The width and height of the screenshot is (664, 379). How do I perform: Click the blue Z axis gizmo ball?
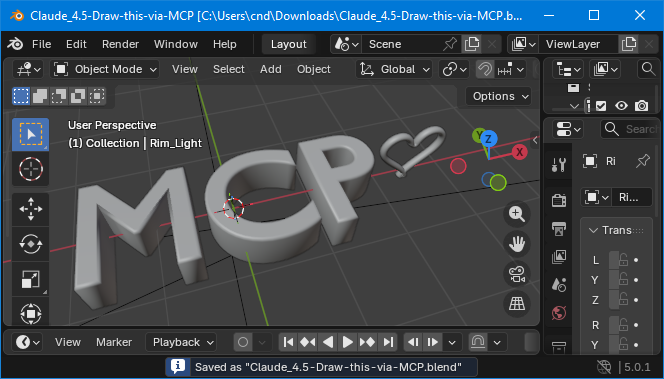[x=489, y=138]
